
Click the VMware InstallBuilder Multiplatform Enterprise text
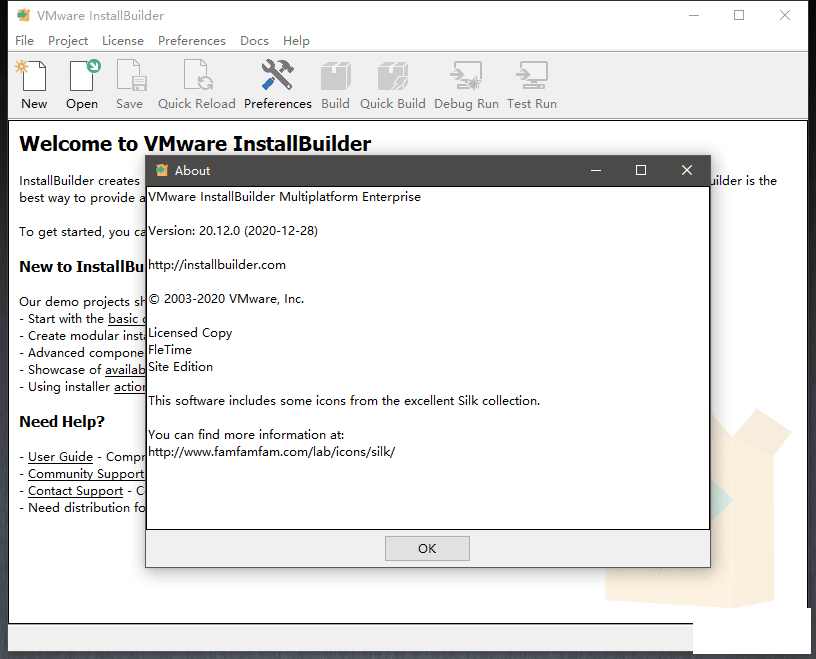coord(285,197)
